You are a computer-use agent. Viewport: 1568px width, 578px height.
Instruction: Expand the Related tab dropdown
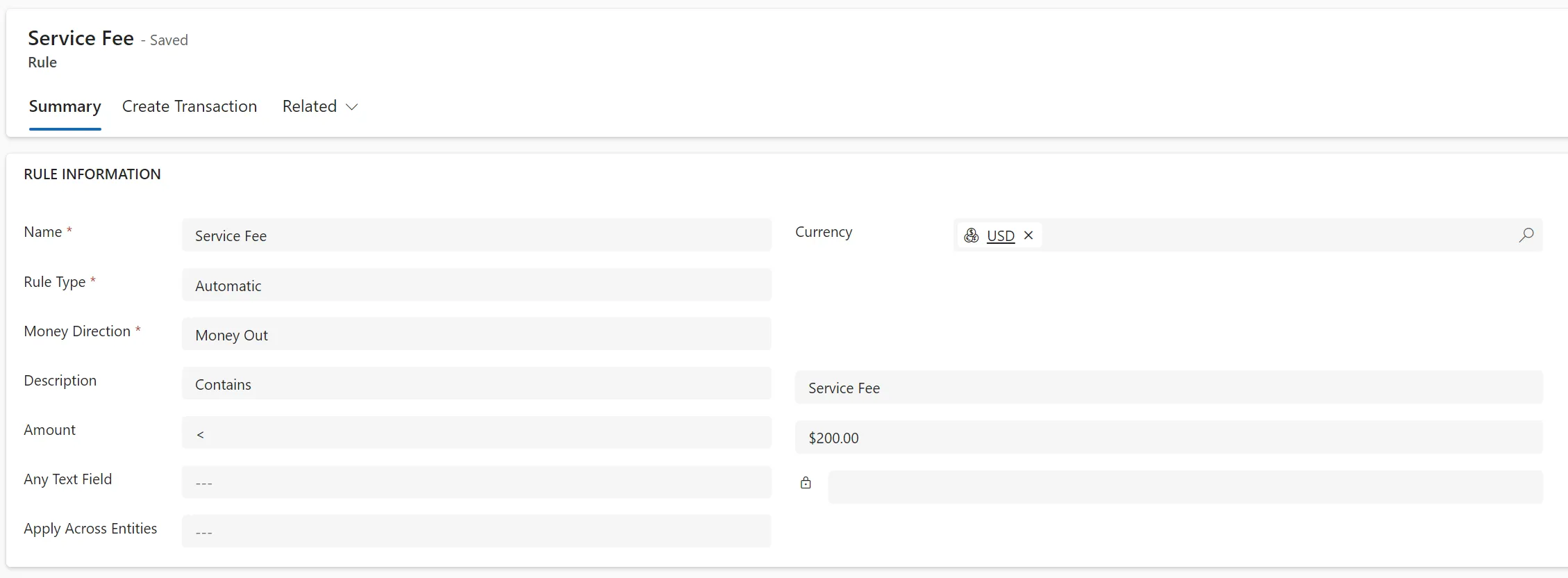pyautogui.click(x=320, y=106)
